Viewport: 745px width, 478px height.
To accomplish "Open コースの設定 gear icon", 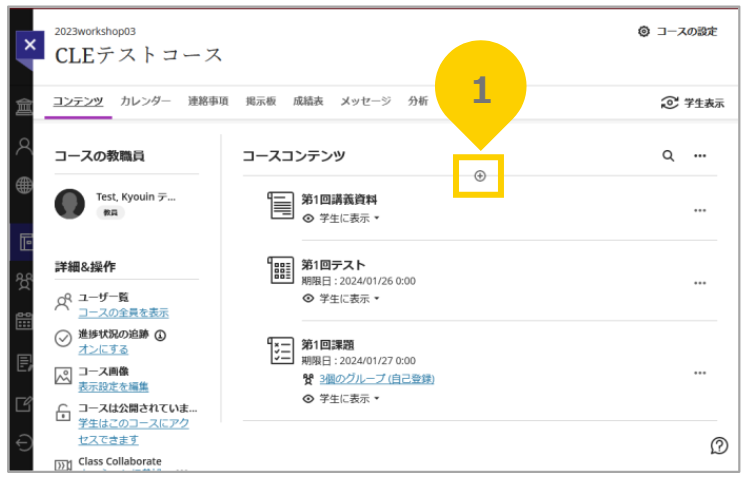I will tap(644, 31).
